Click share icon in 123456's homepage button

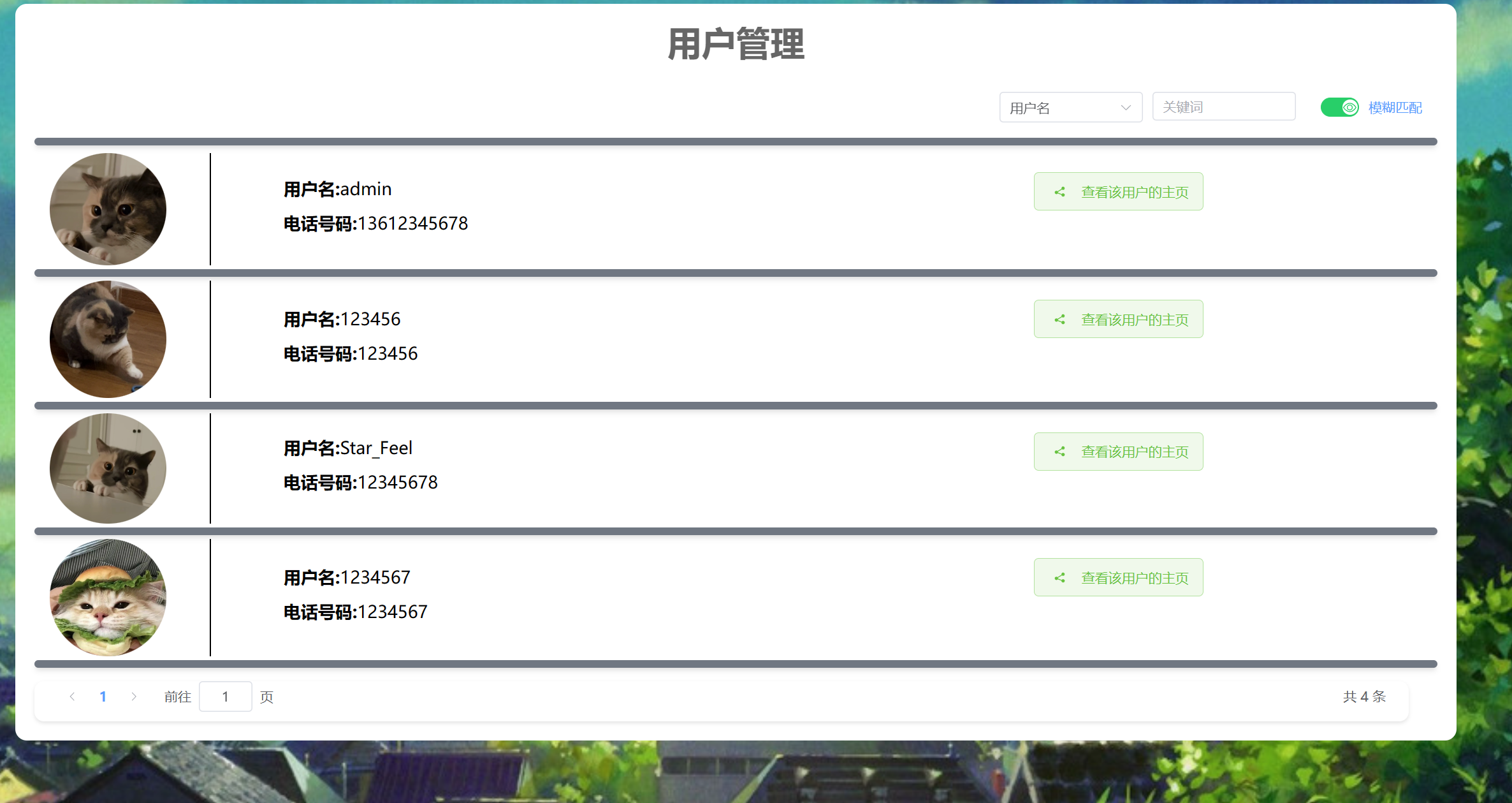click(x=1059, y=320)
